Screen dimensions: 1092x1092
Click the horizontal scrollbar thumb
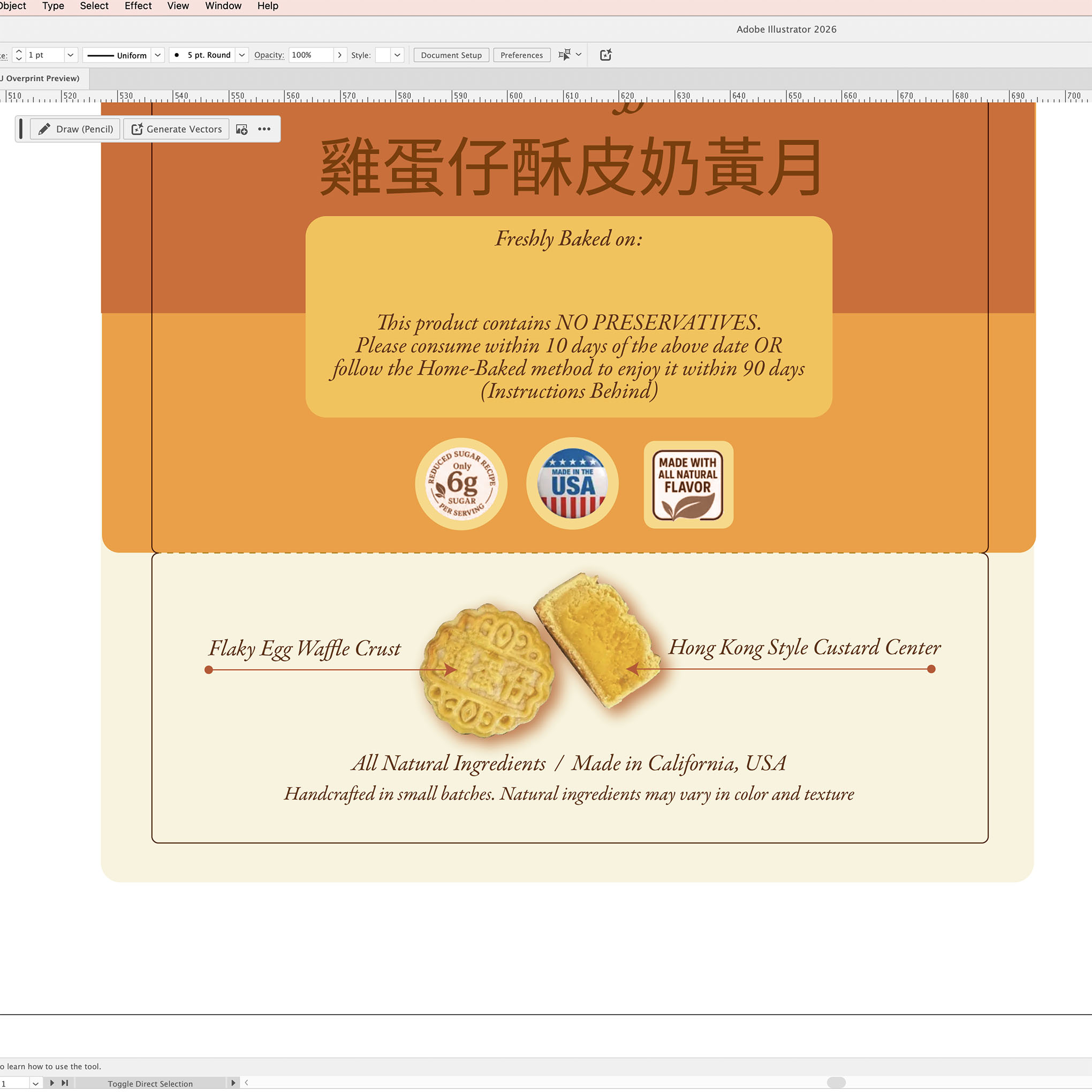836,1082
